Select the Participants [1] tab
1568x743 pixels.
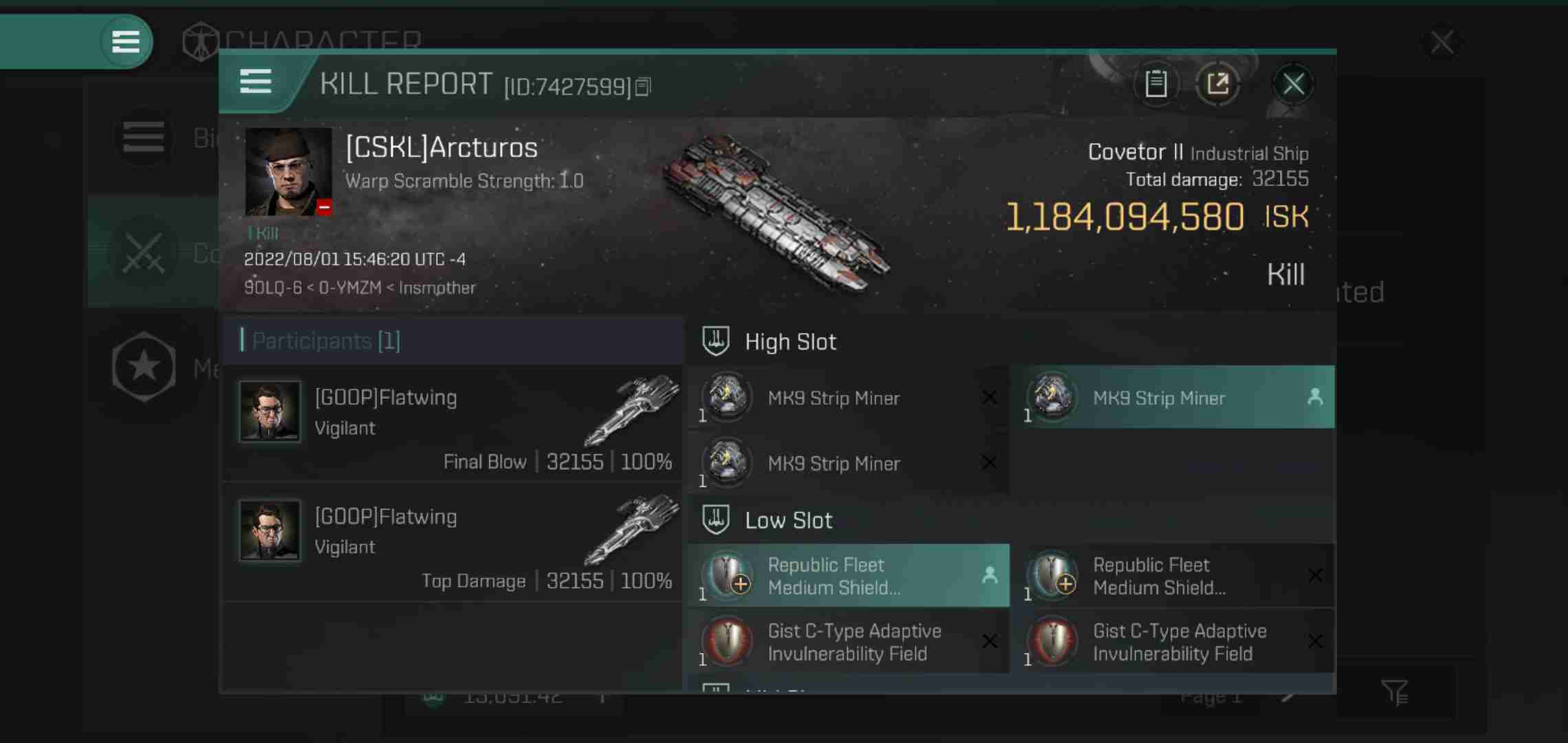323,341
